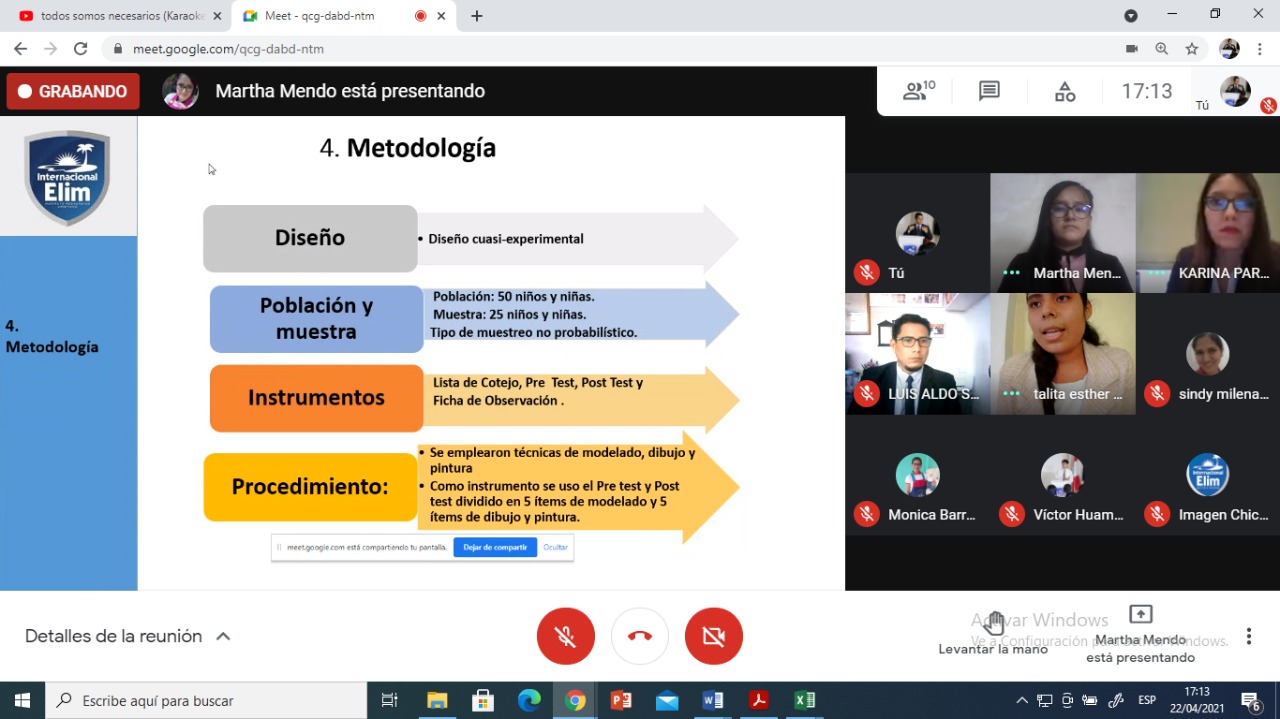The image size is (1280, 719).
Task: Select LUIS ALDO S... video tile
Action: click(918, 354)
